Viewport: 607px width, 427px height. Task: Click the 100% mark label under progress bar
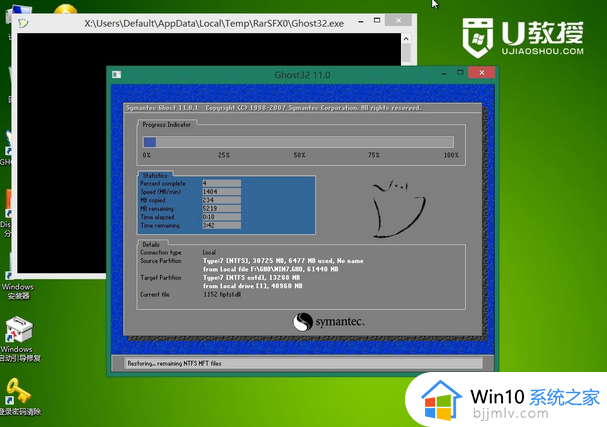[x=451, y=155]
